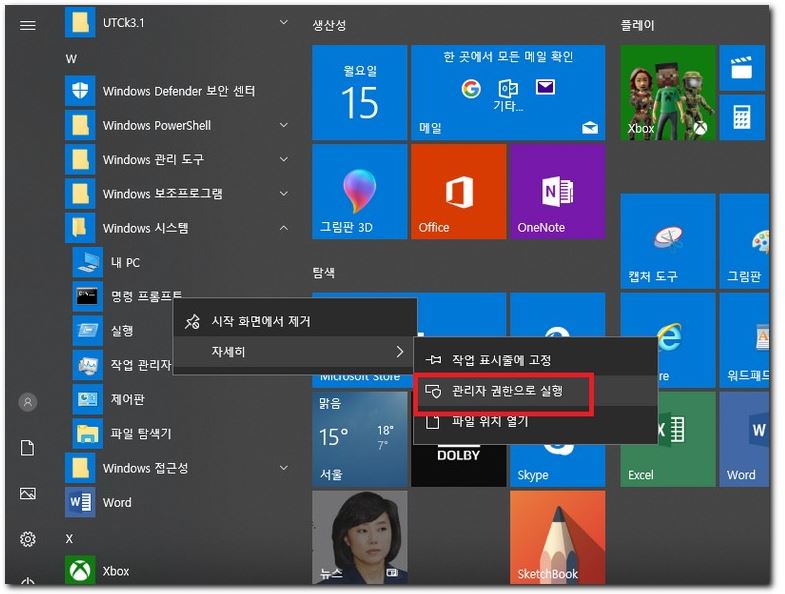Image resolution: width=785 pixels, height=594 pixels.
Task: Jump to letter W section header
Action: pyautogui.click(x=71, y=59)
